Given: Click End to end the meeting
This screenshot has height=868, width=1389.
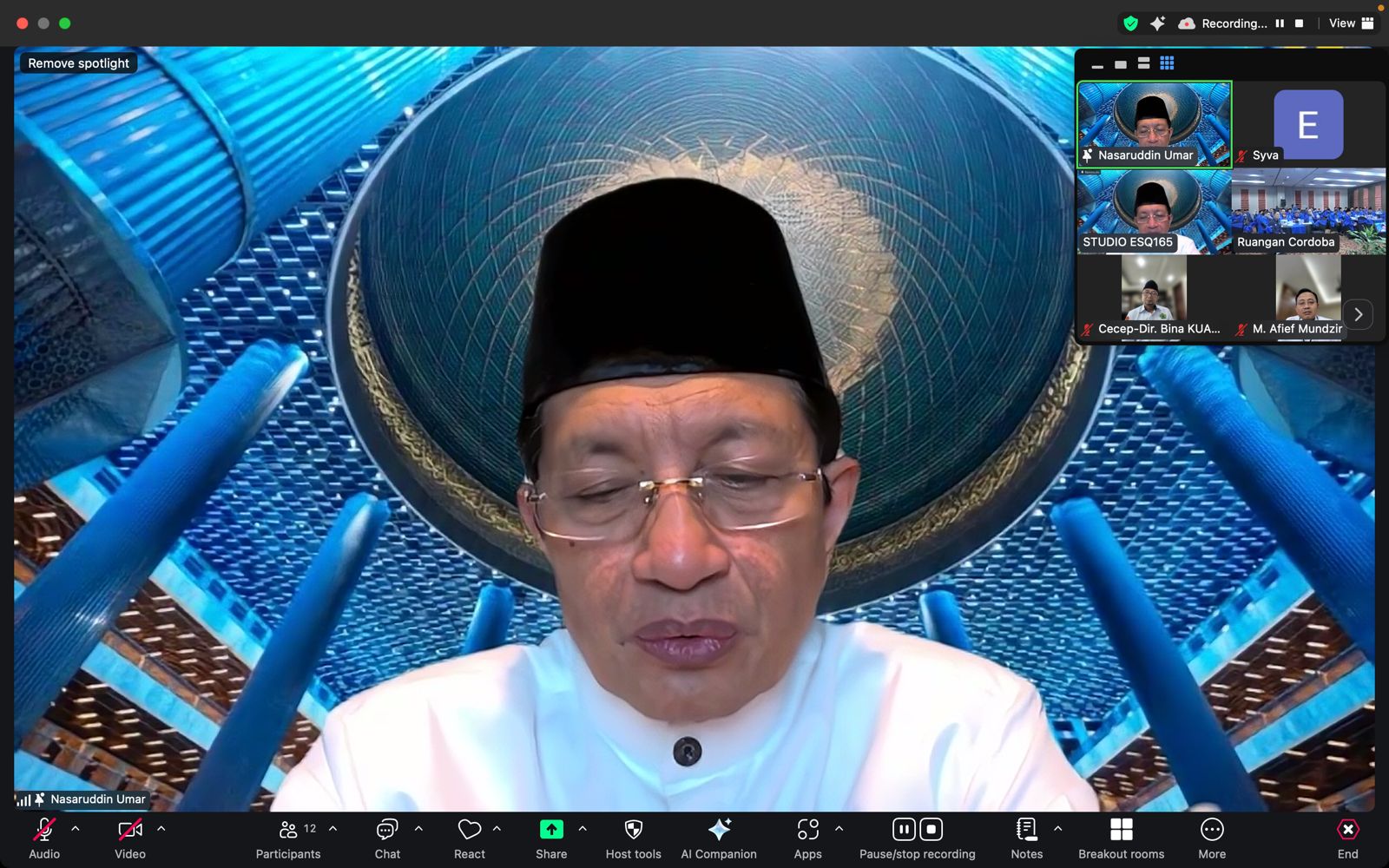Looking at the screenshot, I should tap(1348, 838).
